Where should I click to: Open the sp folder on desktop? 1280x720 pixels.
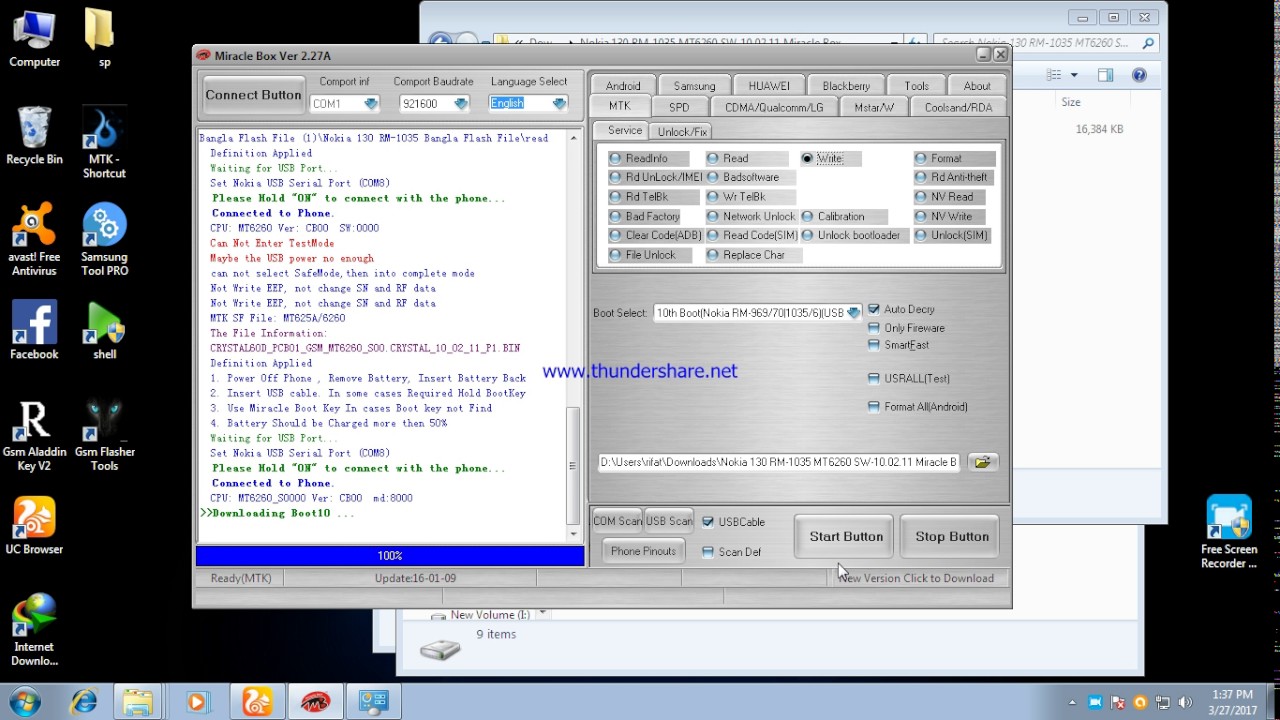[103, 39]
